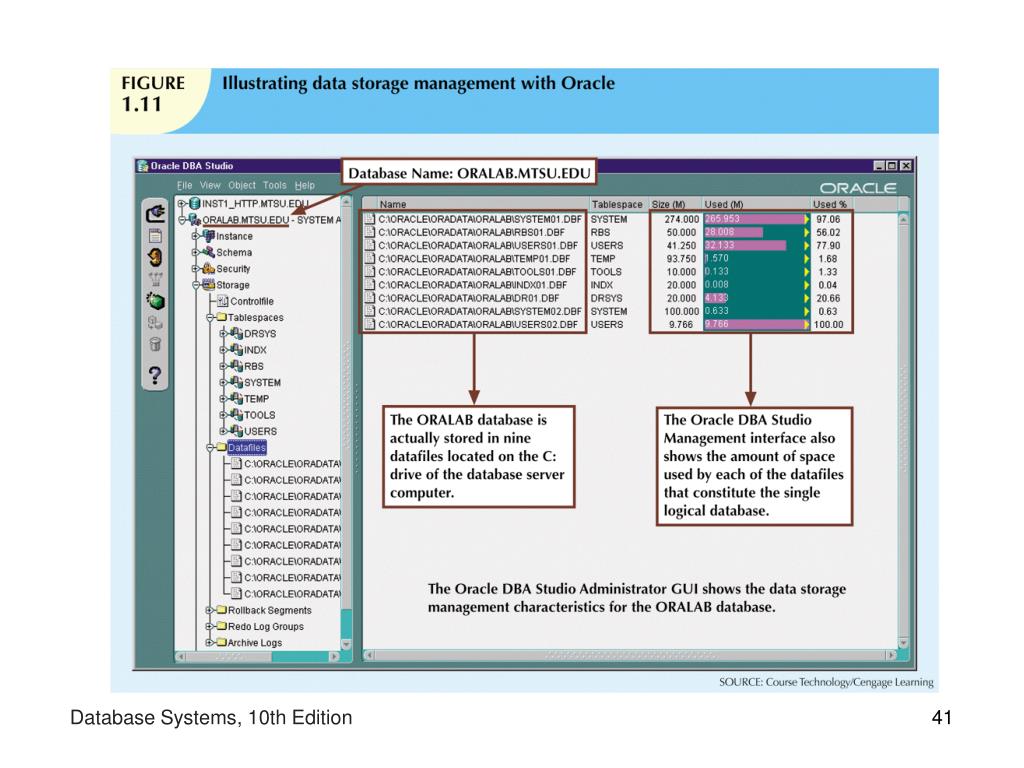Viewport: 1024px width, 768px height.
Task: Click the 265.953 used-space bar for SYSTEM01
Action: coord(755,219)
